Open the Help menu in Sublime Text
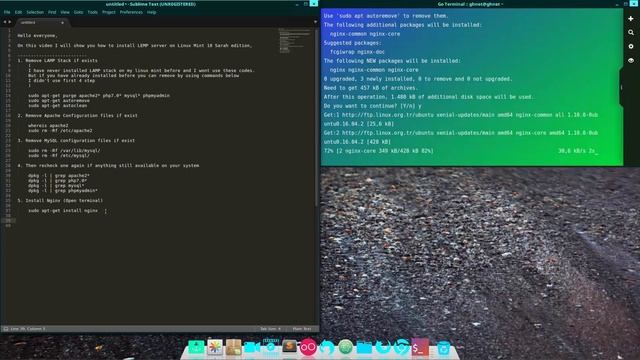 pyautogui.click(x=151, y=12)
